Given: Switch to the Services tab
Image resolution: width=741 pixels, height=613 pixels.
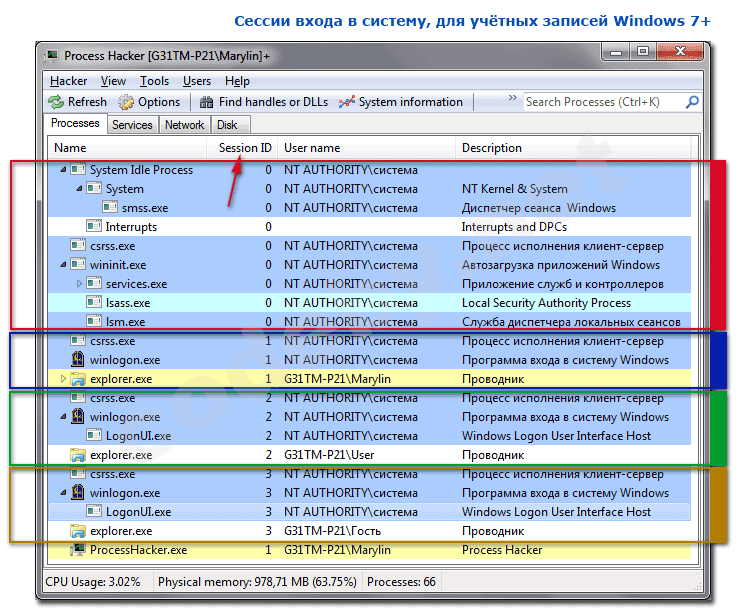Looking at the screenshot, I should pos(132,125).
